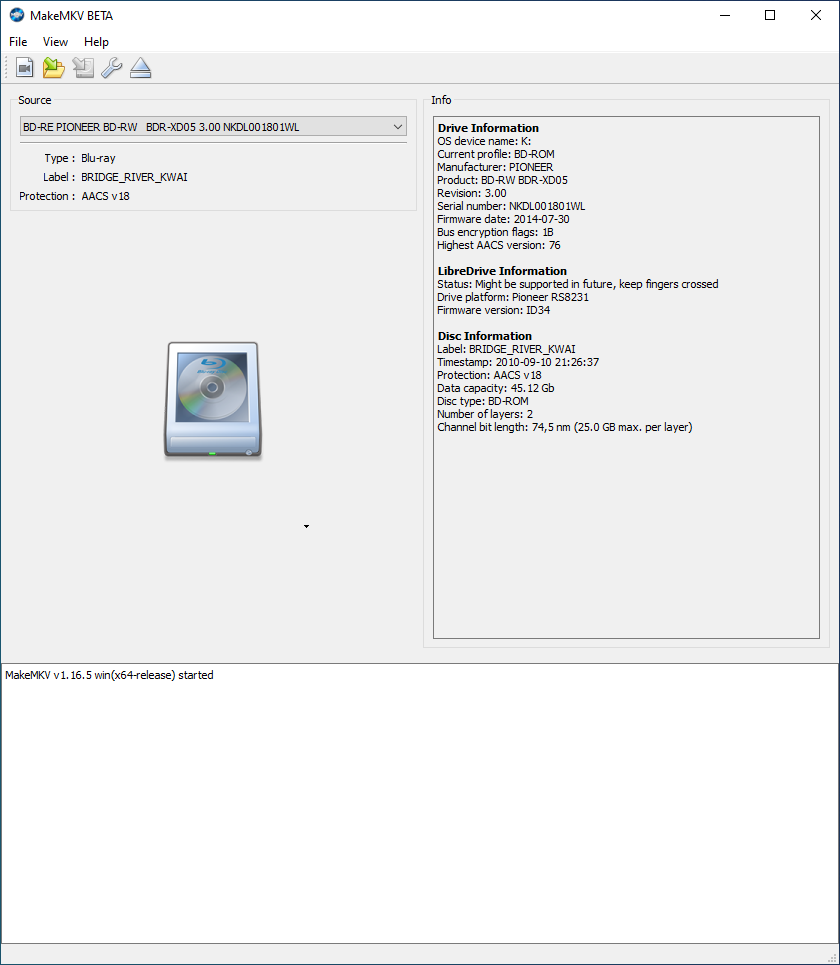
Task: Click the MakeMKV logo in the title bar
Action: click(x=16, y=15)
